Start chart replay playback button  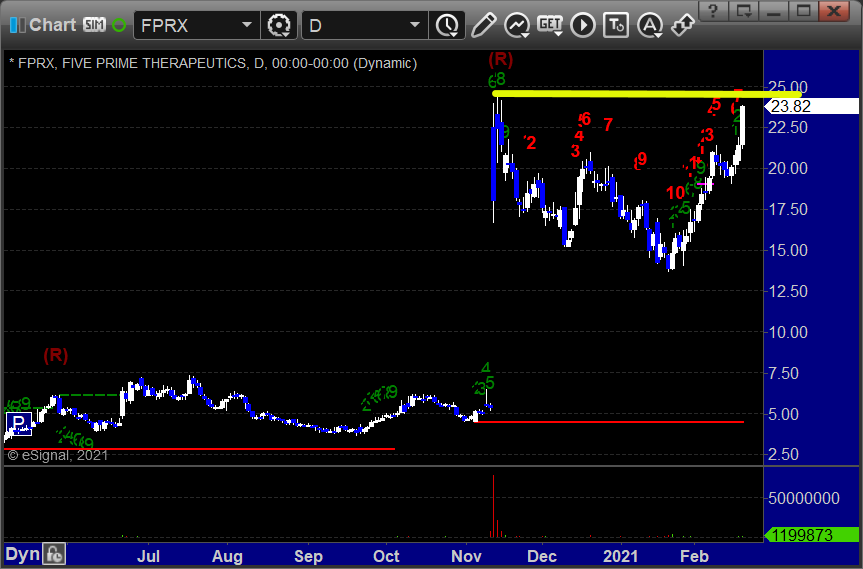[x=583, y=25]
